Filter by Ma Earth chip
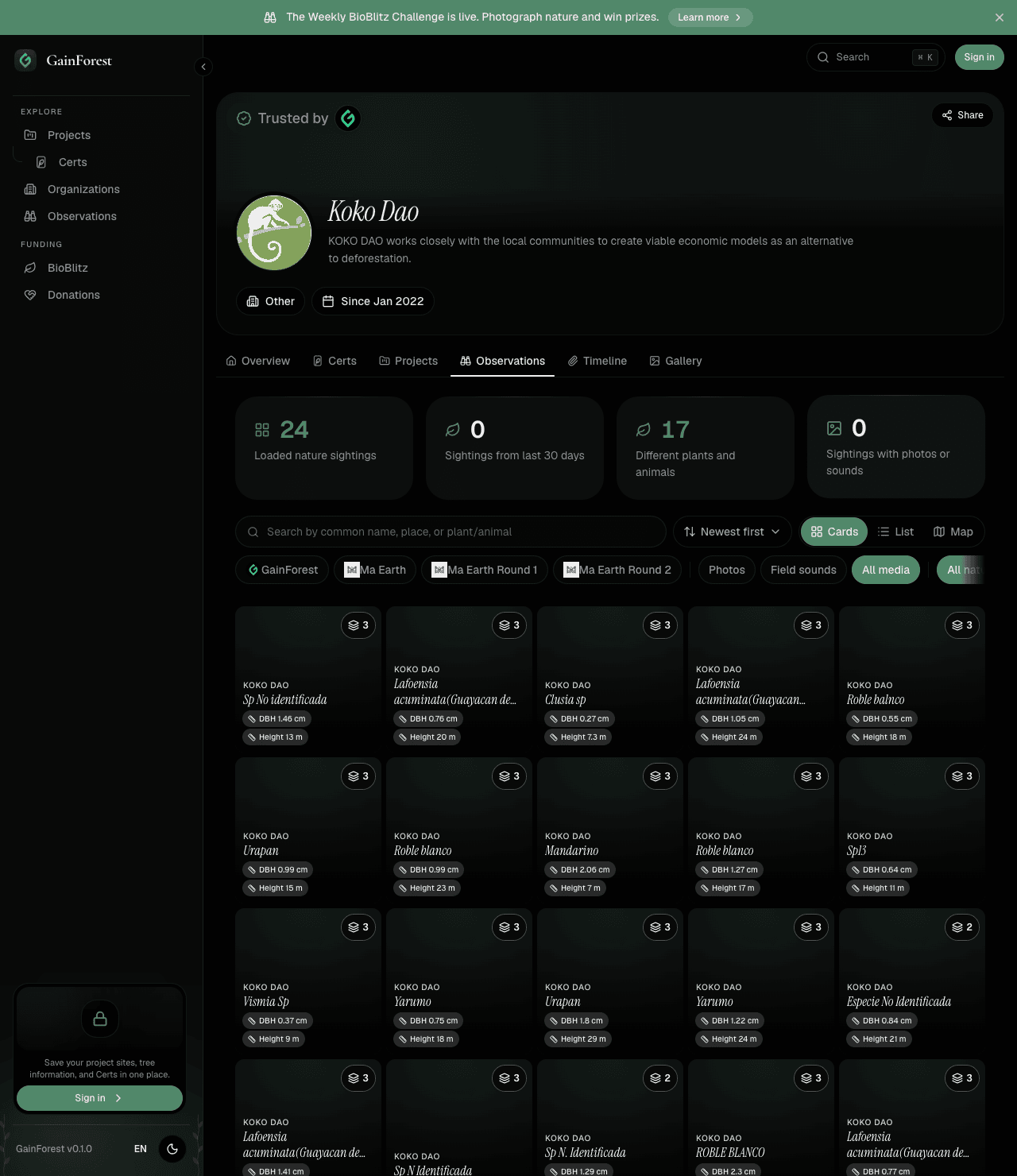 click(375, 570)
